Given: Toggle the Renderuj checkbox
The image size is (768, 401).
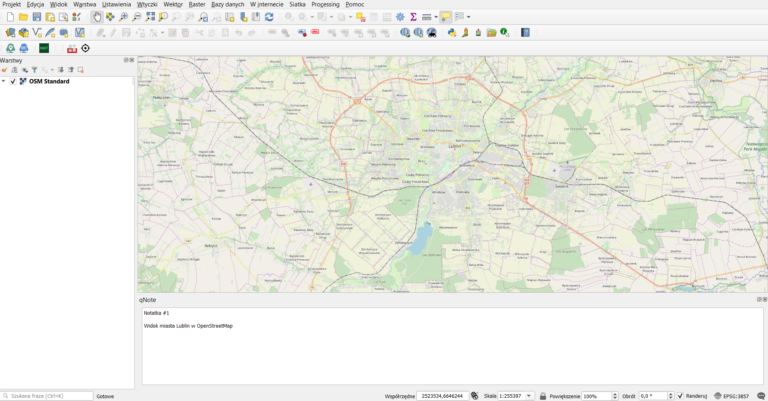Looking at the screenshot, I should click(x=680, y=396).
